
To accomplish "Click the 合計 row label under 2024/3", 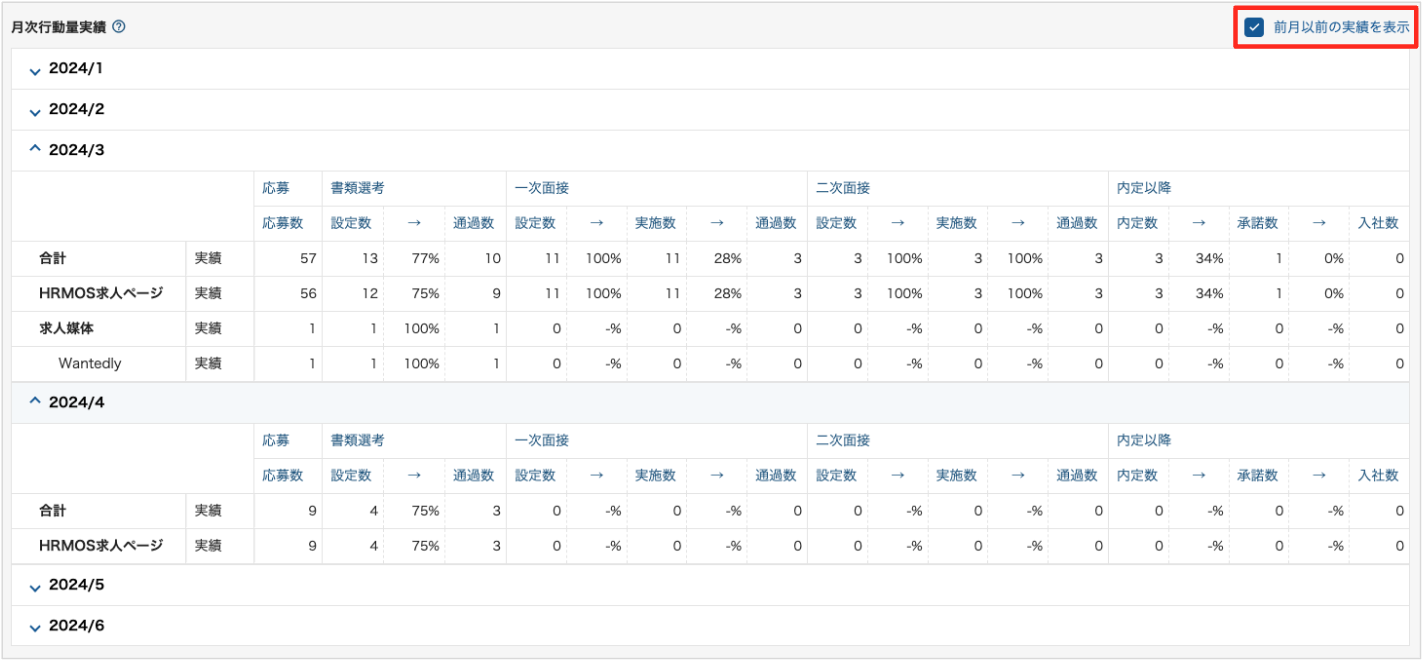I will 53,259.
